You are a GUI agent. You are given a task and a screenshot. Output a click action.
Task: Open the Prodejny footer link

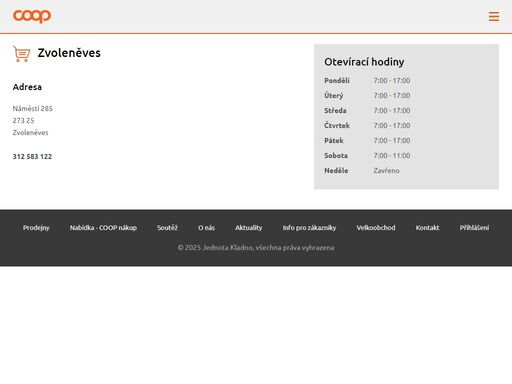pos(36,228)
